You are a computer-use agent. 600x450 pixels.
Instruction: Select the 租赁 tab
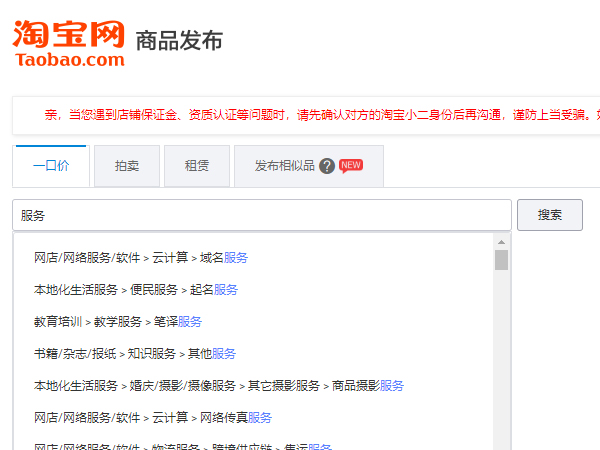[x=197, y=166]
